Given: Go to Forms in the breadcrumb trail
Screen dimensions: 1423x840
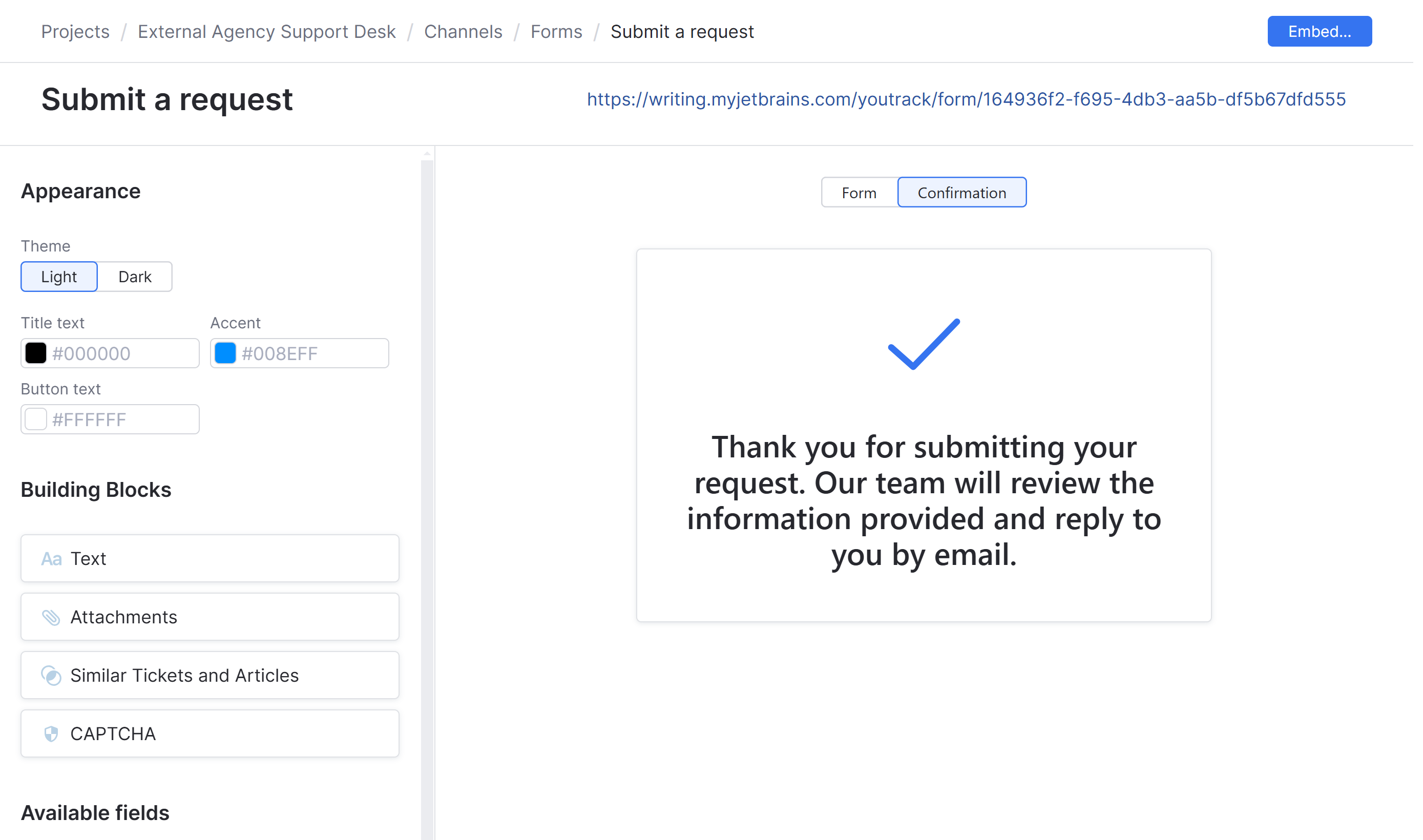Looking at the screenshot, I should 556,31.
